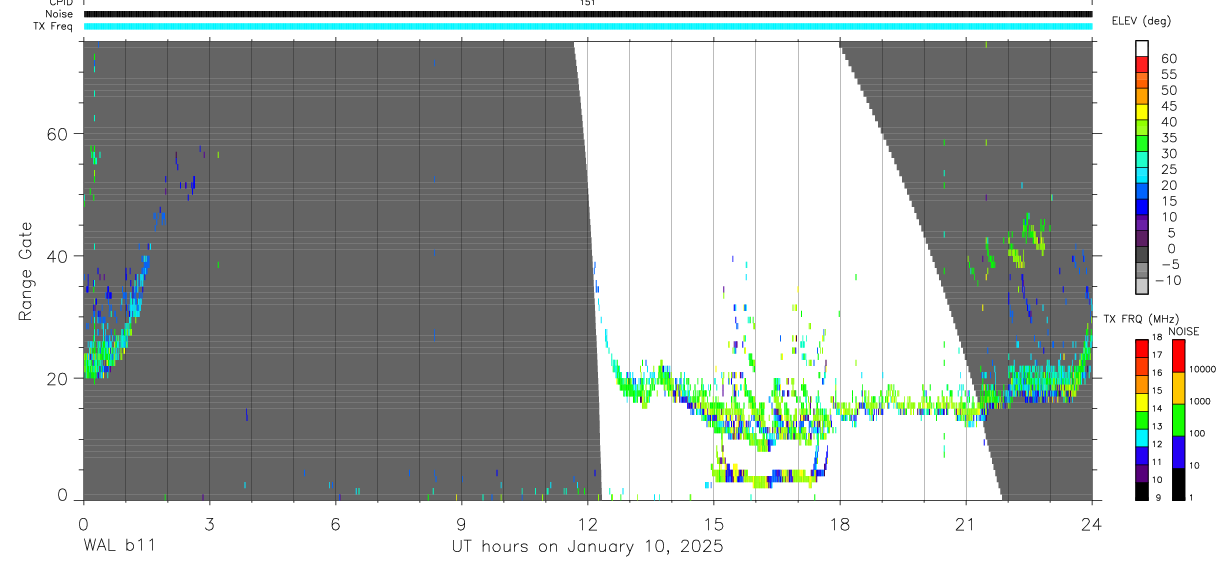The image size is (1228, 567).
Task: Click the '151' CPID value above the plot
Action: click(x=588, y=3)
